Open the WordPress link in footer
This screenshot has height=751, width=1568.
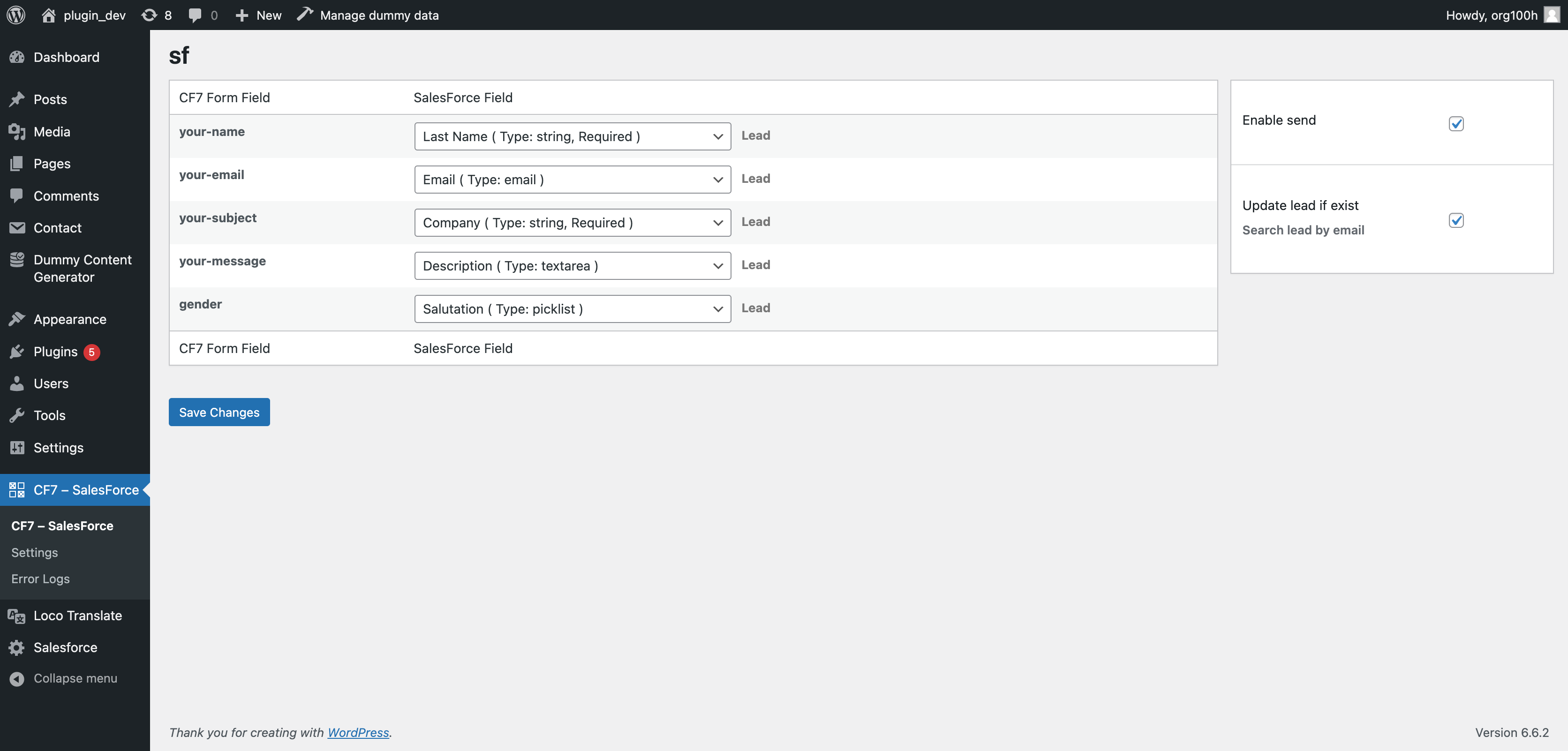(358, 733)
